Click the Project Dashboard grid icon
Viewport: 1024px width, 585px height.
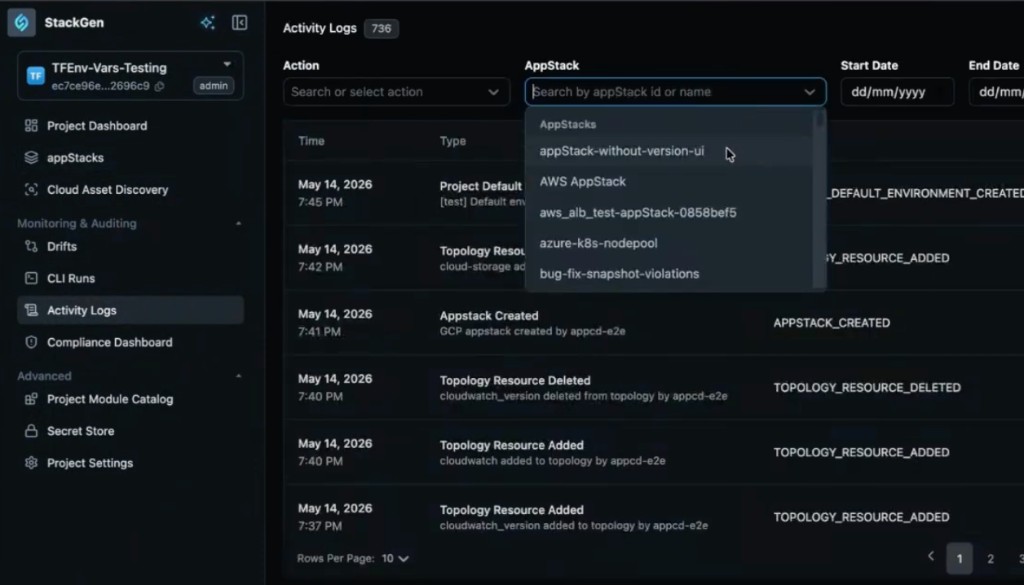(x=31, y=125)
